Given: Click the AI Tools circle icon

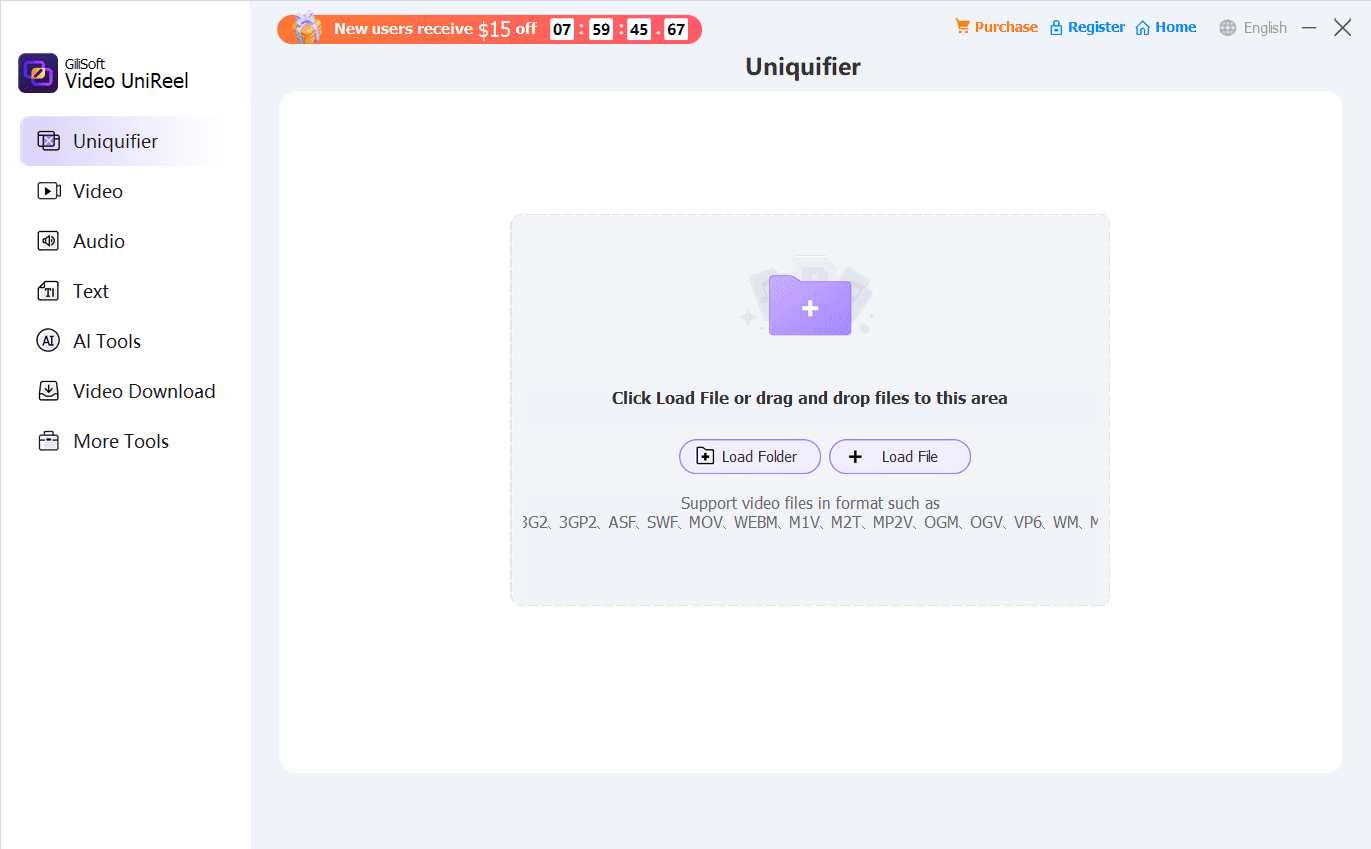Looking at the screenshot, I should pos(48,341).
